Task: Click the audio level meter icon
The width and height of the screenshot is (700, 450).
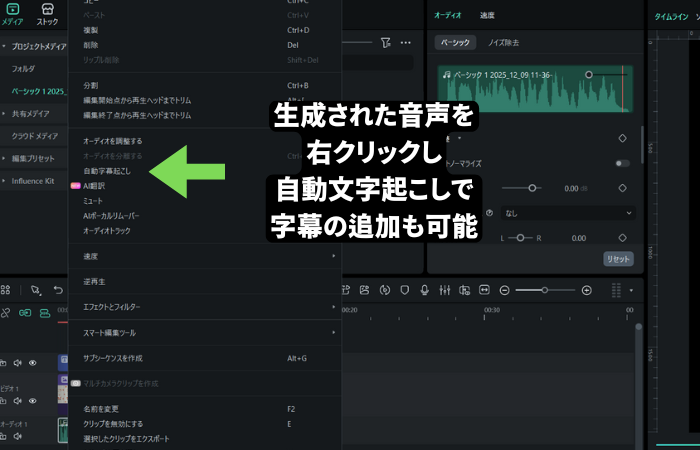Action: 616,290
